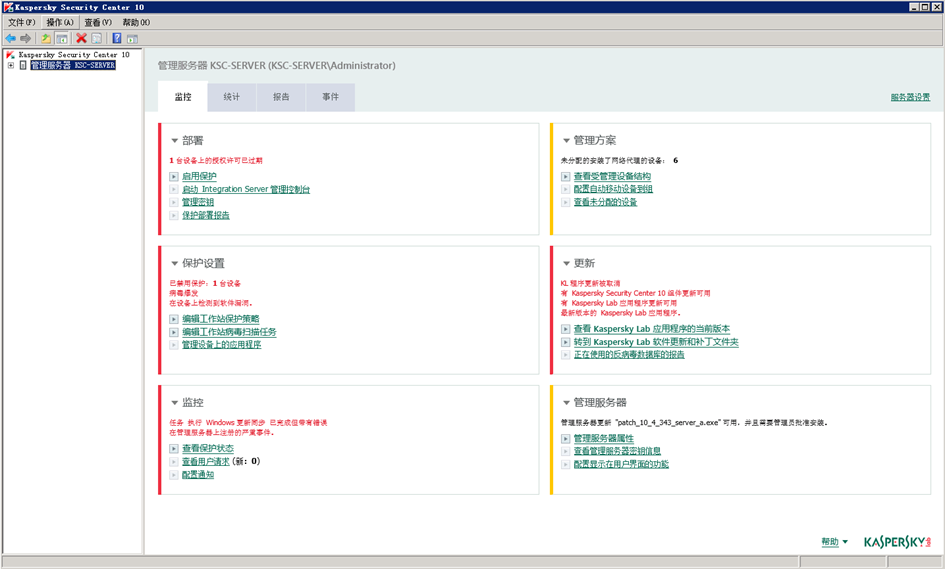
Task: Collapse the 管理服务器 section triangle
Action: (566, 403)
